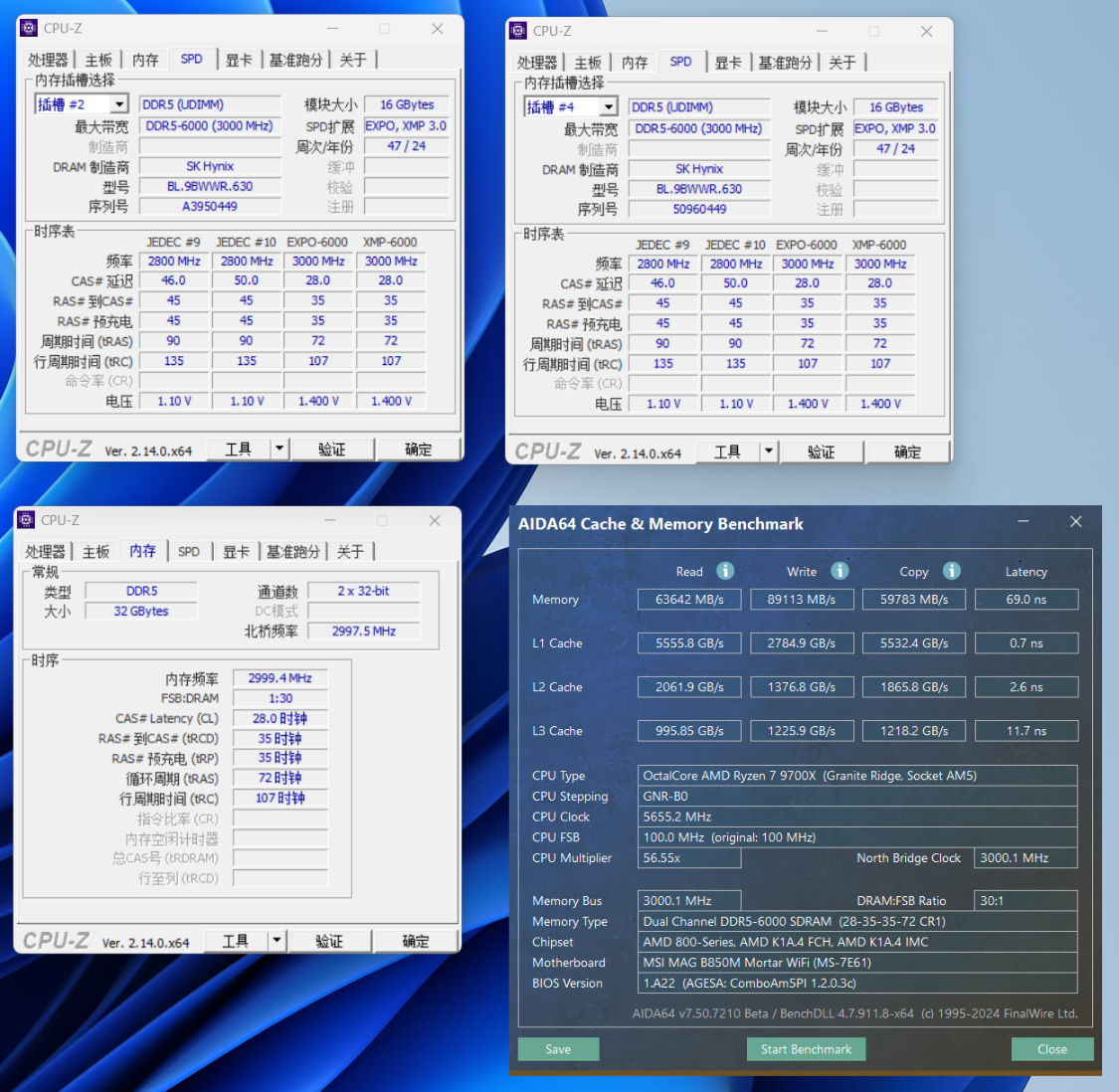Viewport: 1119px width, 1092px height.
Task: Click Start Benchmark in AIDA64
Action: 806,1049
